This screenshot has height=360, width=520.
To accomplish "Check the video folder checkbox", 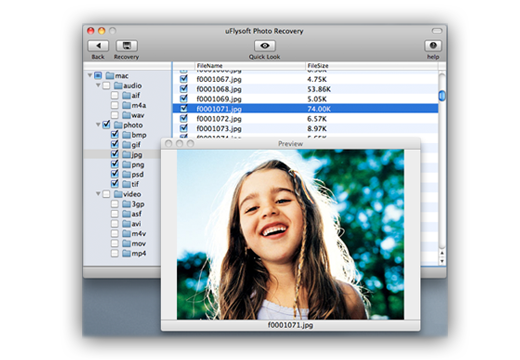I will (106, 194).
